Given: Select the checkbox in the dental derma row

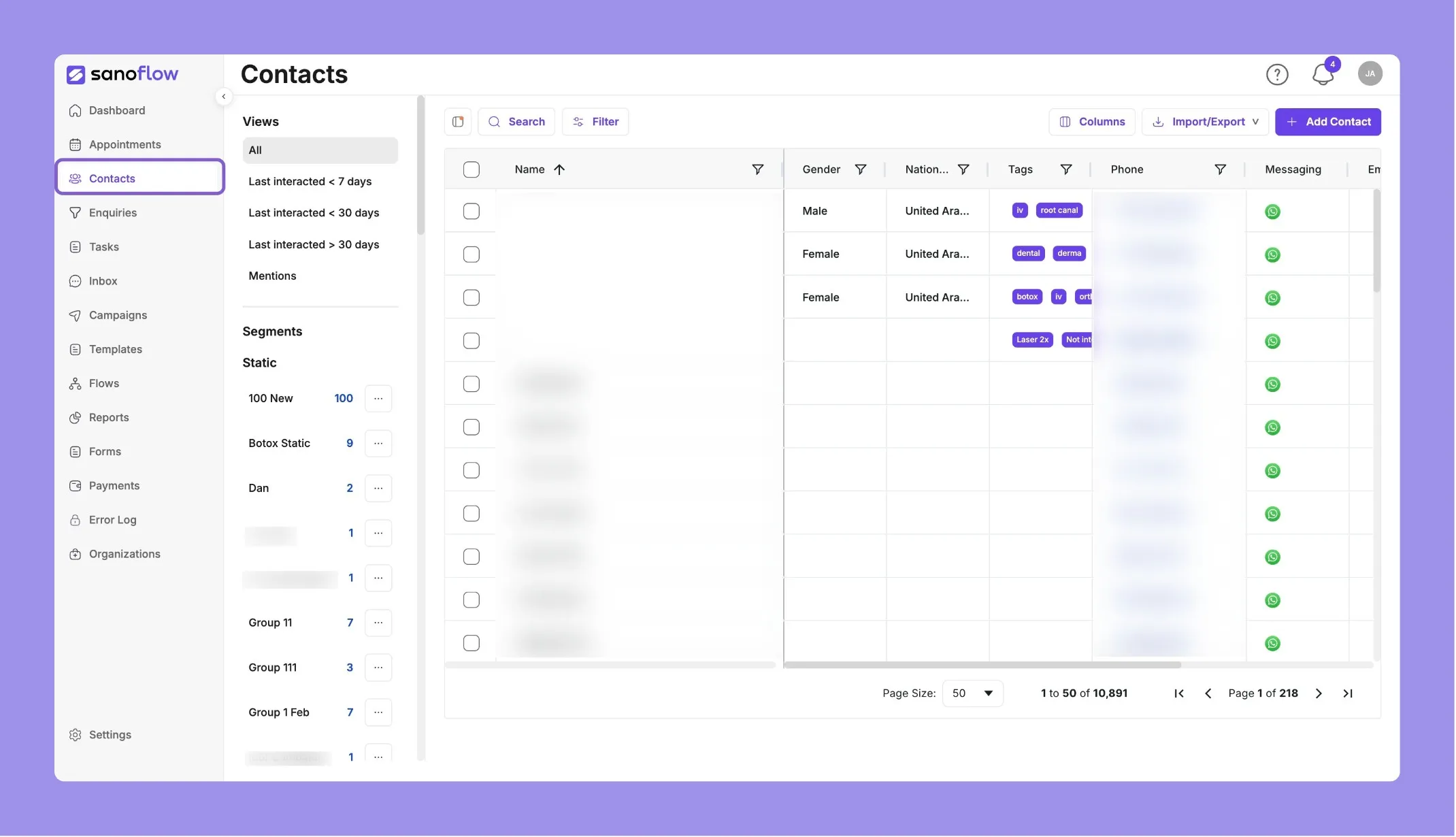Looking at the screenshot, I should (x=471, y=255).
